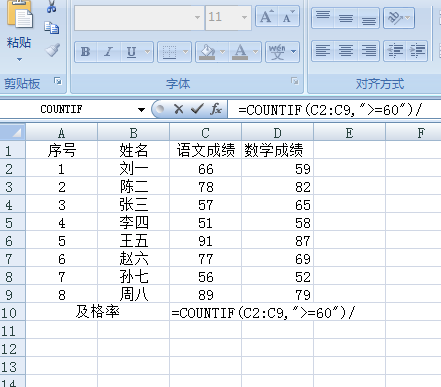Click cell with 数学成绩 header
The image size is (441, 387).
277,150
